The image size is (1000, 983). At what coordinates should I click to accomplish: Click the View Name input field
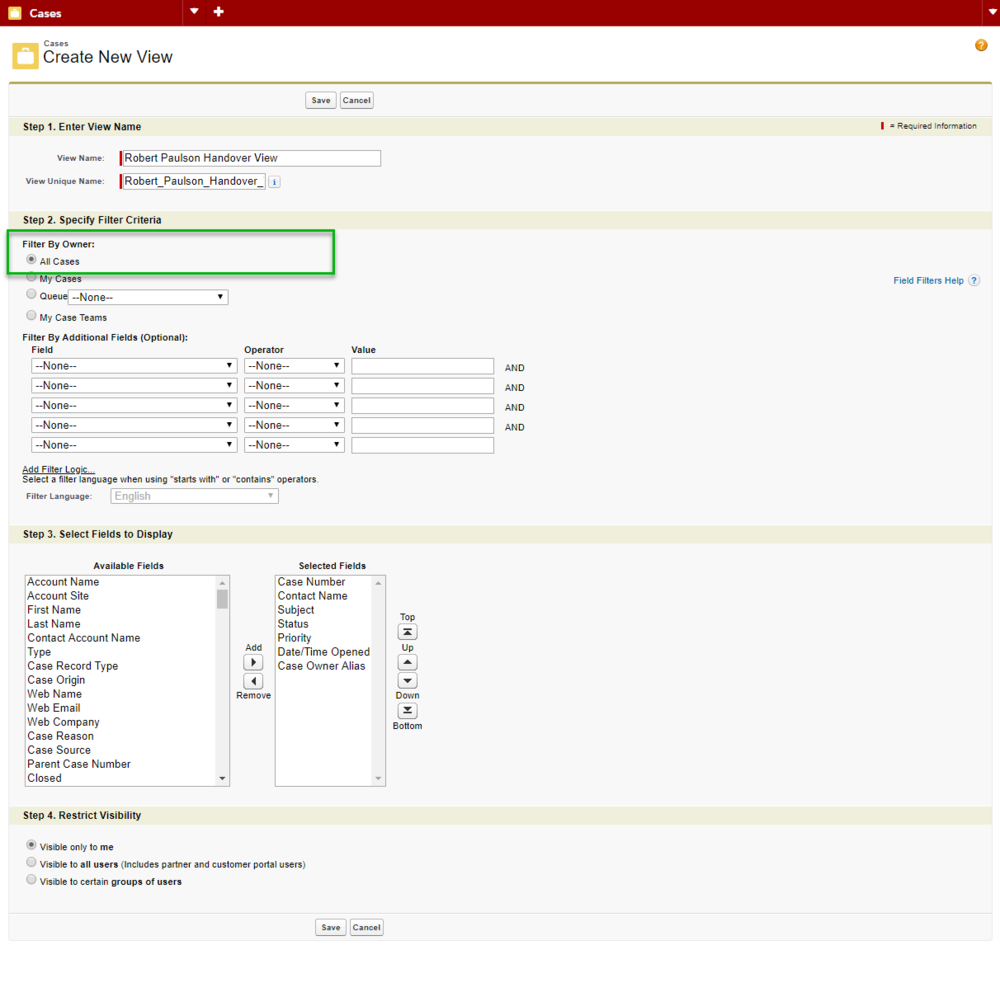[250, 158]
